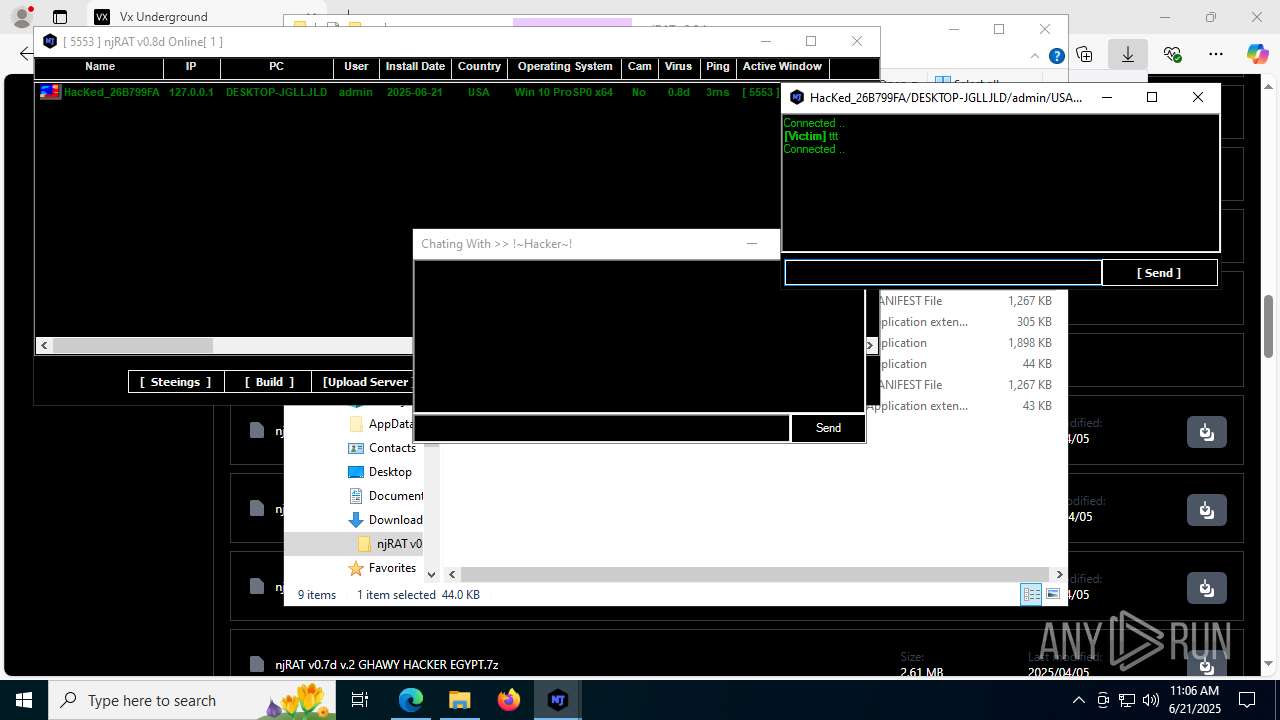Open the Edge Downloads toolbar button
The height and width of the screenshot is (720, 1280).
point(1128,54)
